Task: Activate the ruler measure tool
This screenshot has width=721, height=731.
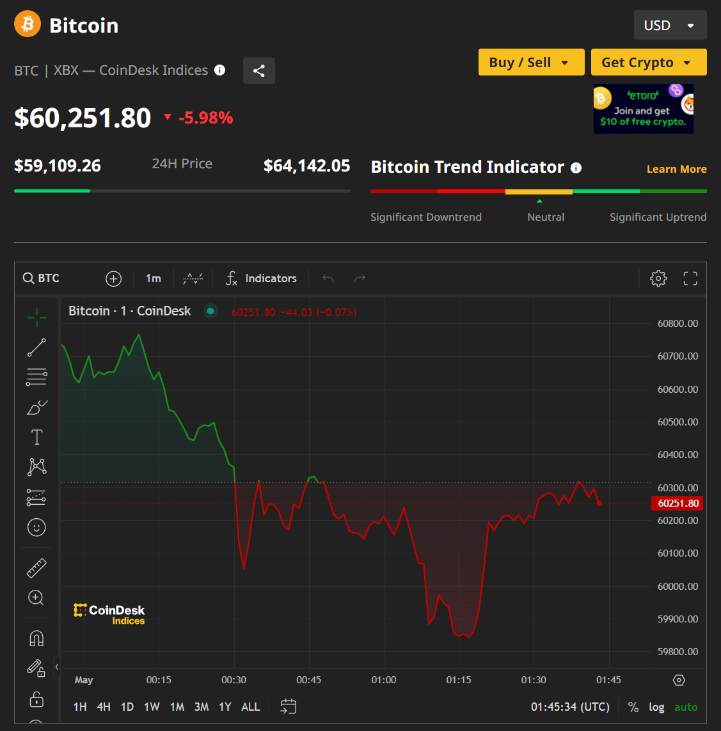Action: coord(36,568)
